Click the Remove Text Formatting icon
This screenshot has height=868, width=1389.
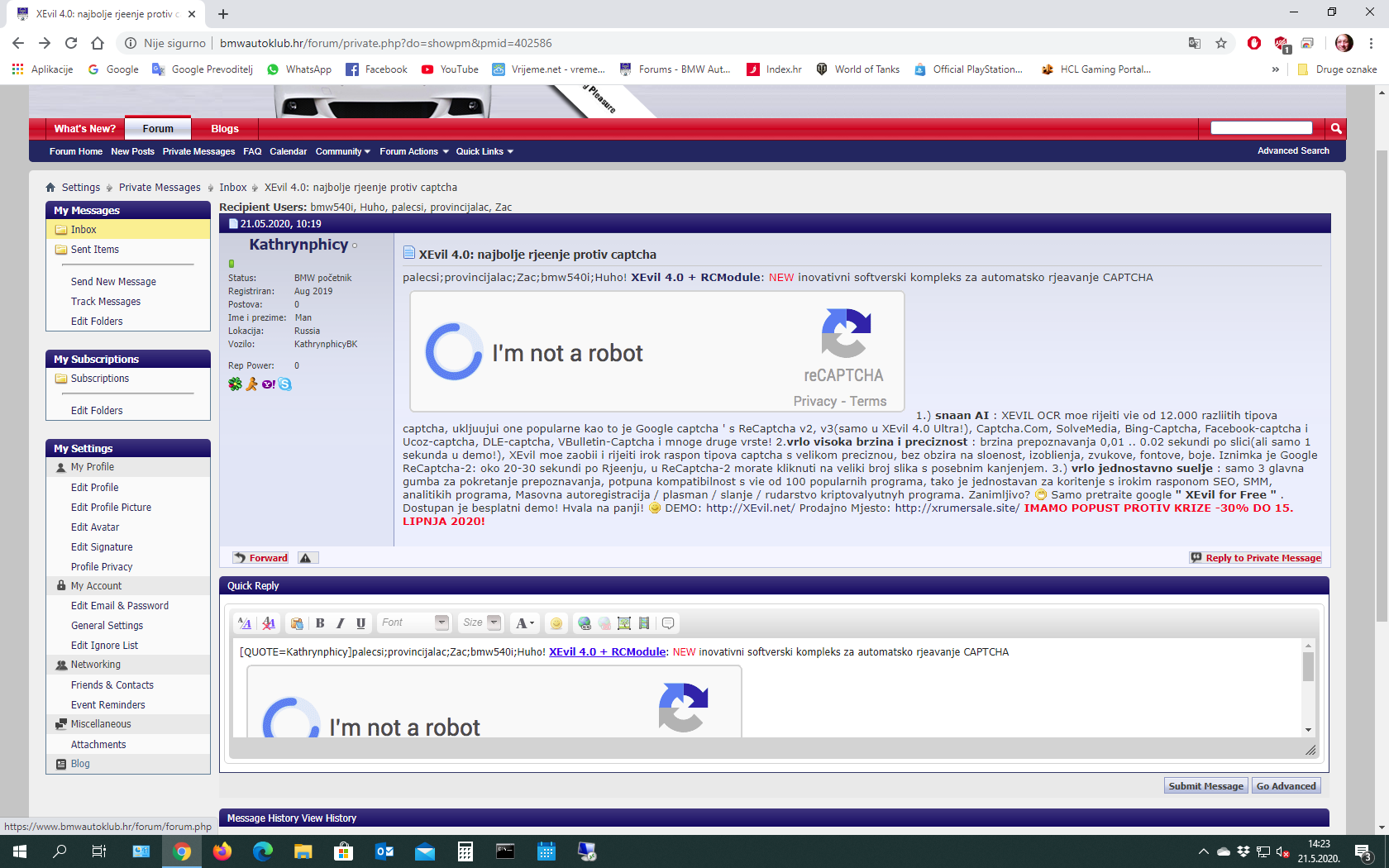coord(269,623)
